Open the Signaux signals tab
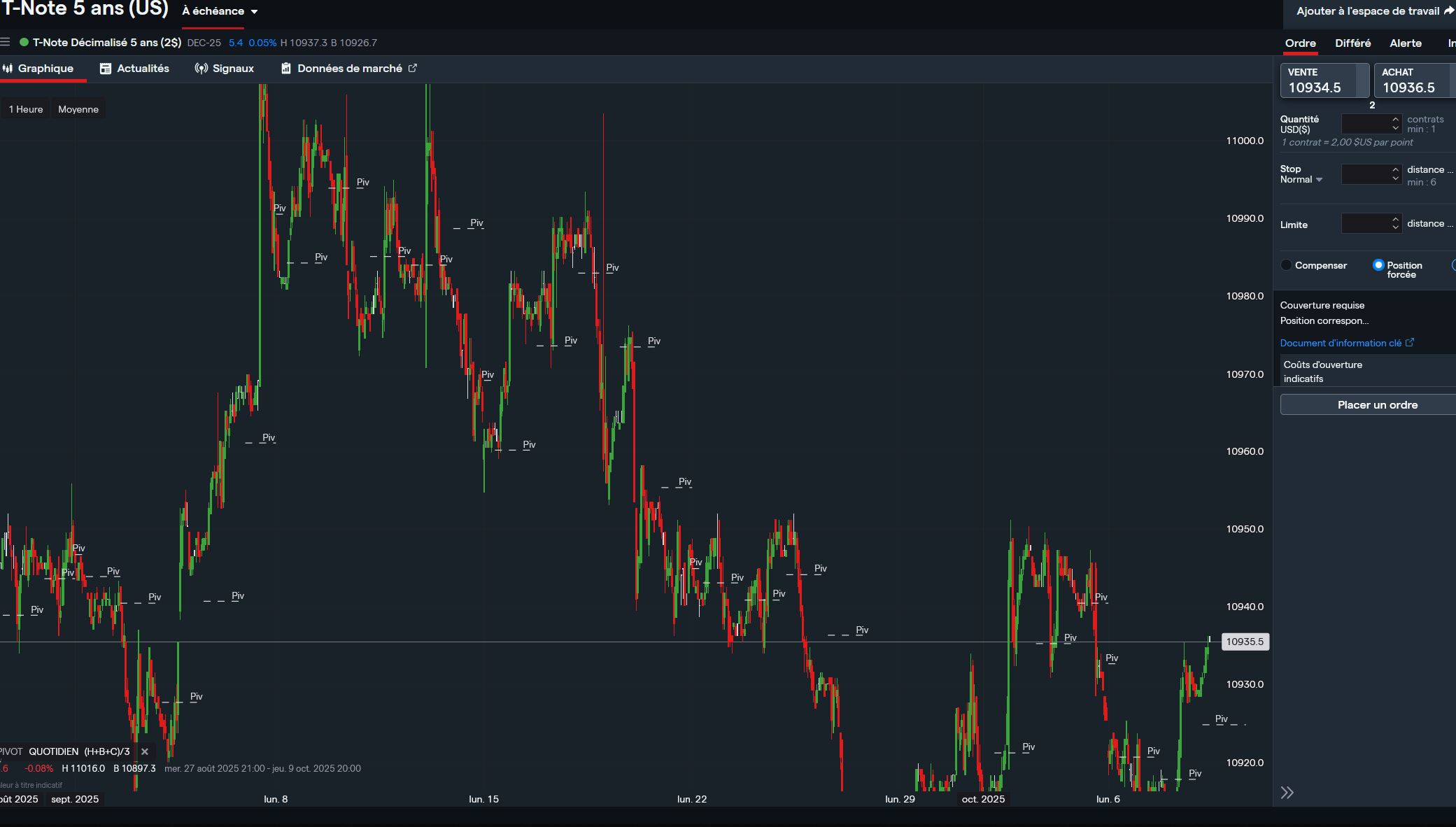This screenshot has height=827, width=1456. tap(224, 69)
